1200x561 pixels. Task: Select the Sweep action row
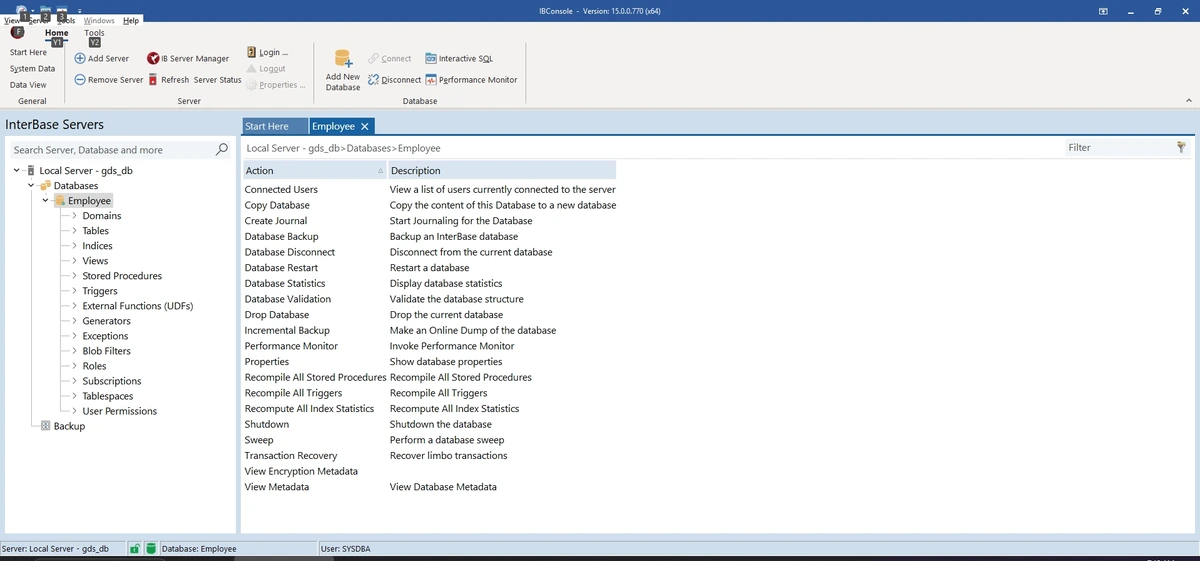point(430,440)
